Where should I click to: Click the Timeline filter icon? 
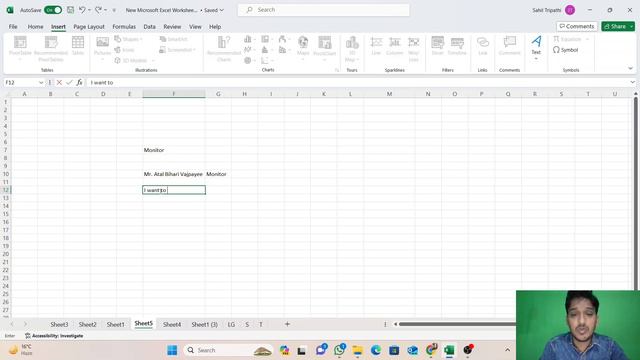coord(457,46)
